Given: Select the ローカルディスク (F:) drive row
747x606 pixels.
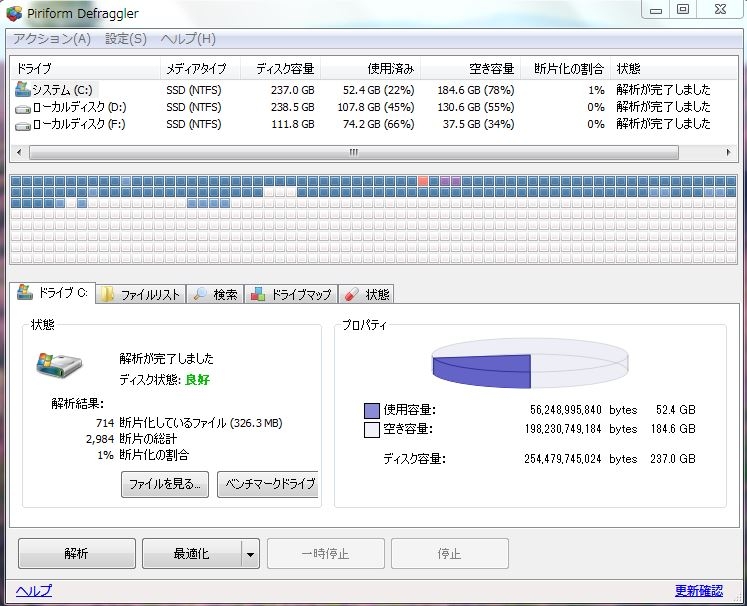Looking at the screenshot, I should [x=374, y=124].
